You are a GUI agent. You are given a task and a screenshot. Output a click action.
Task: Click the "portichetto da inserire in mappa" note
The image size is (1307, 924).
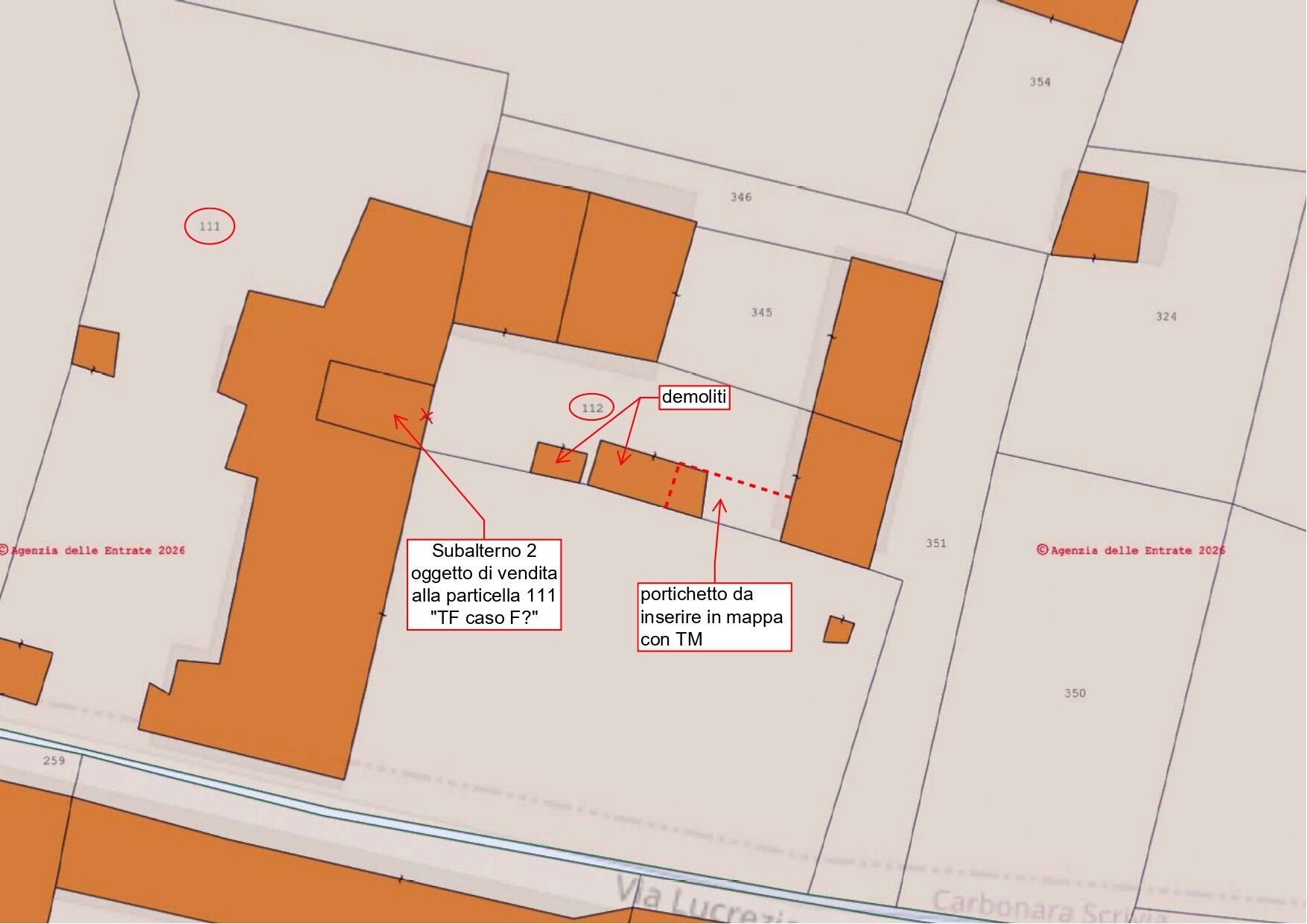point(713,616)
